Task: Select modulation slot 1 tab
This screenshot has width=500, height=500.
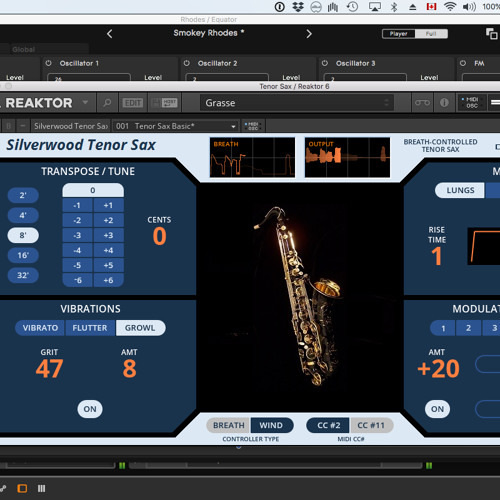Action: click(443, 328)
